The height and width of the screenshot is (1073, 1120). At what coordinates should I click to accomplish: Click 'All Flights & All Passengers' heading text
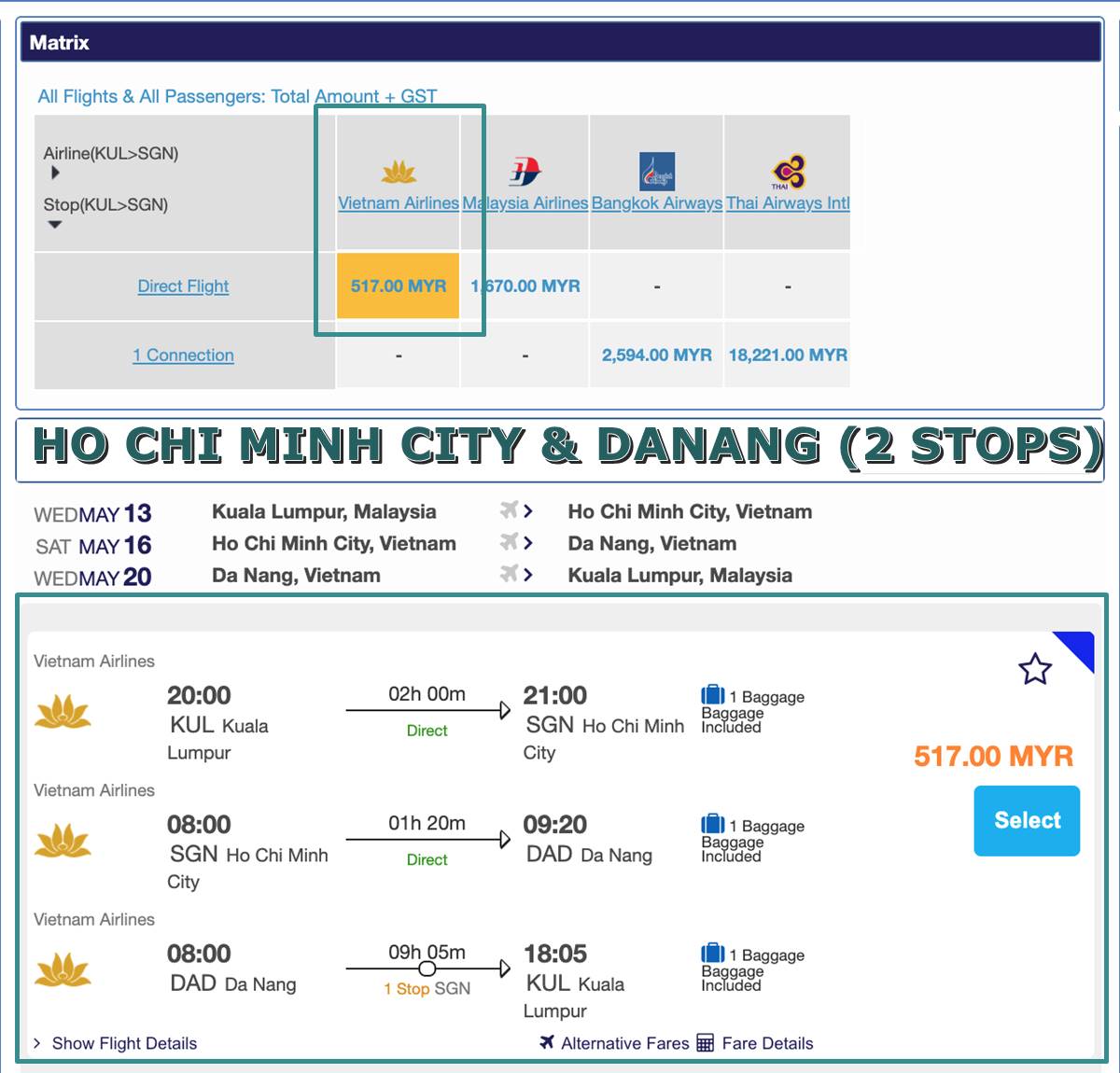coord(237,96)
